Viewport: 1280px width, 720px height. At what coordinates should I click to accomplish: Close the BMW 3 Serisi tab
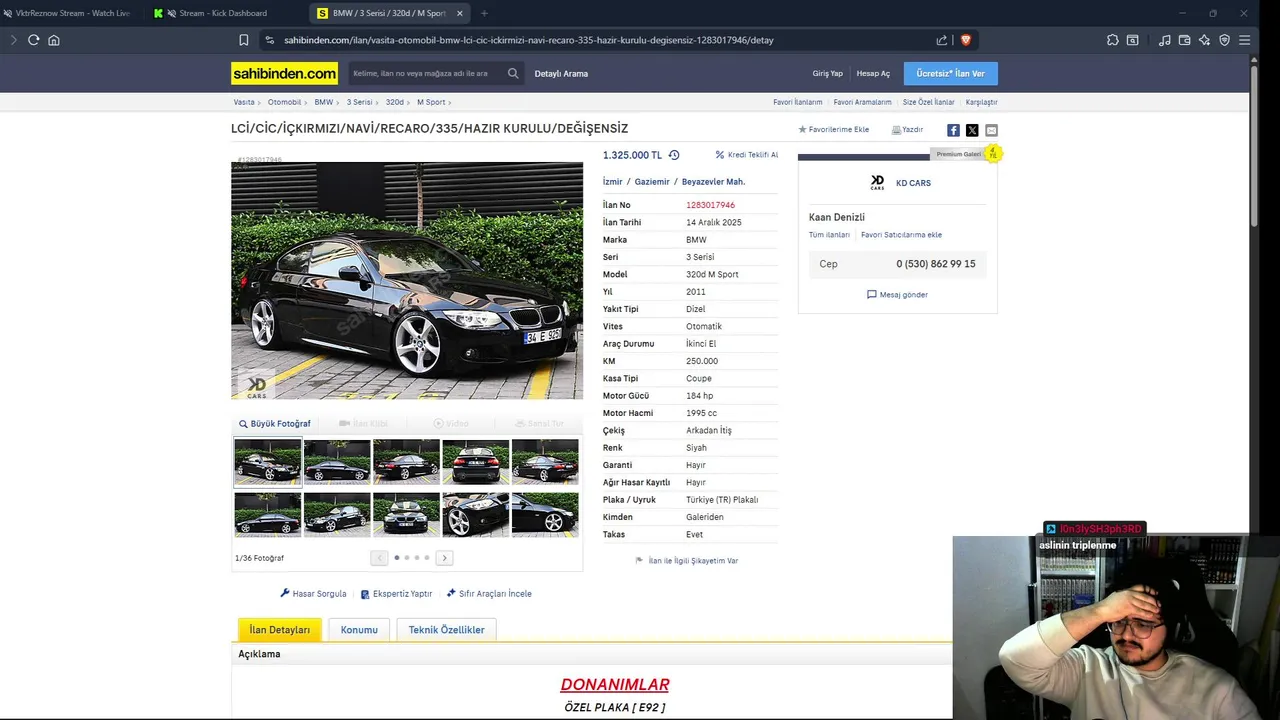460,13
